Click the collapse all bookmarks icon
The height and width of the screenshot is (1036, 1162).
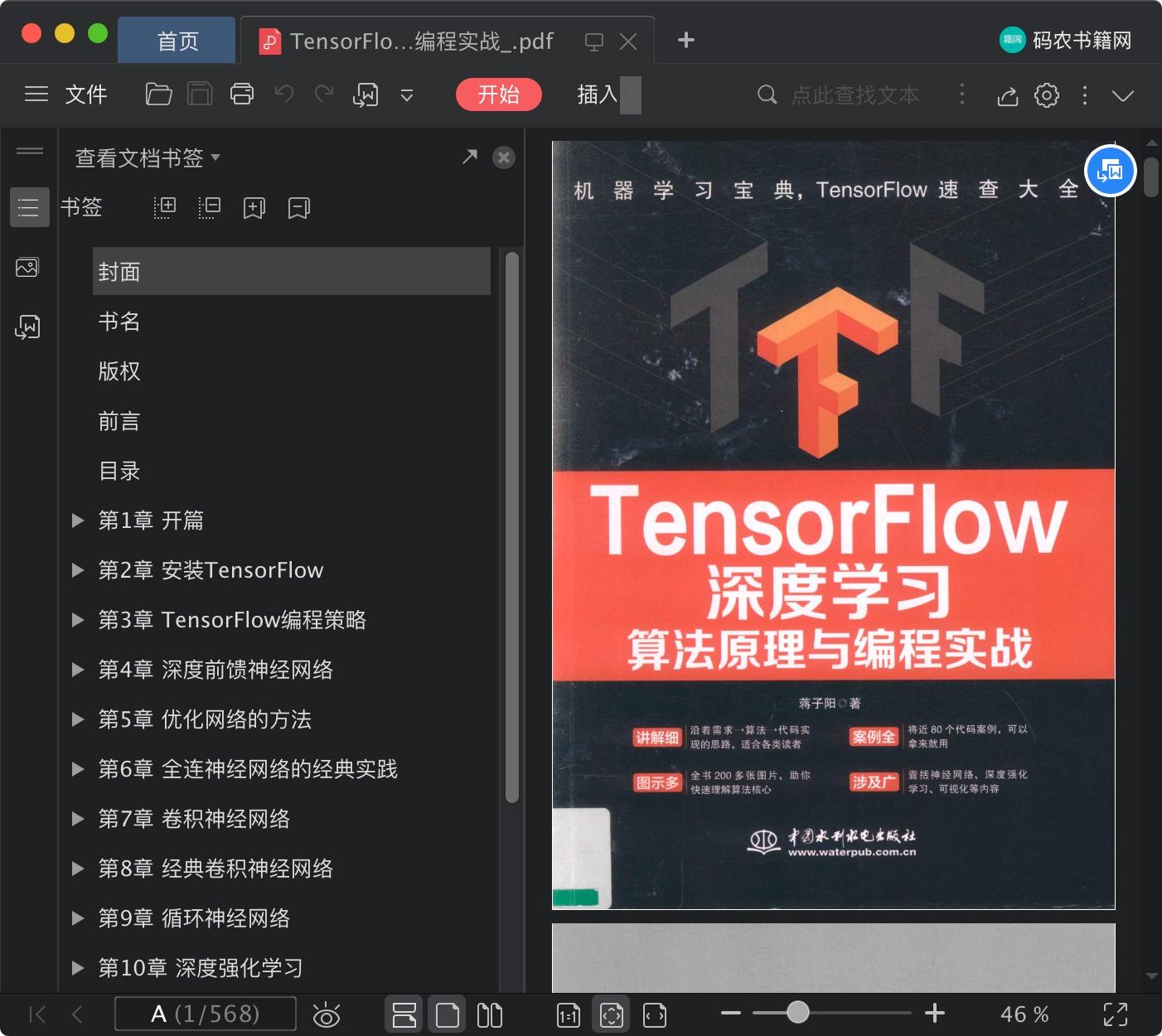click(x=210, y=207)
